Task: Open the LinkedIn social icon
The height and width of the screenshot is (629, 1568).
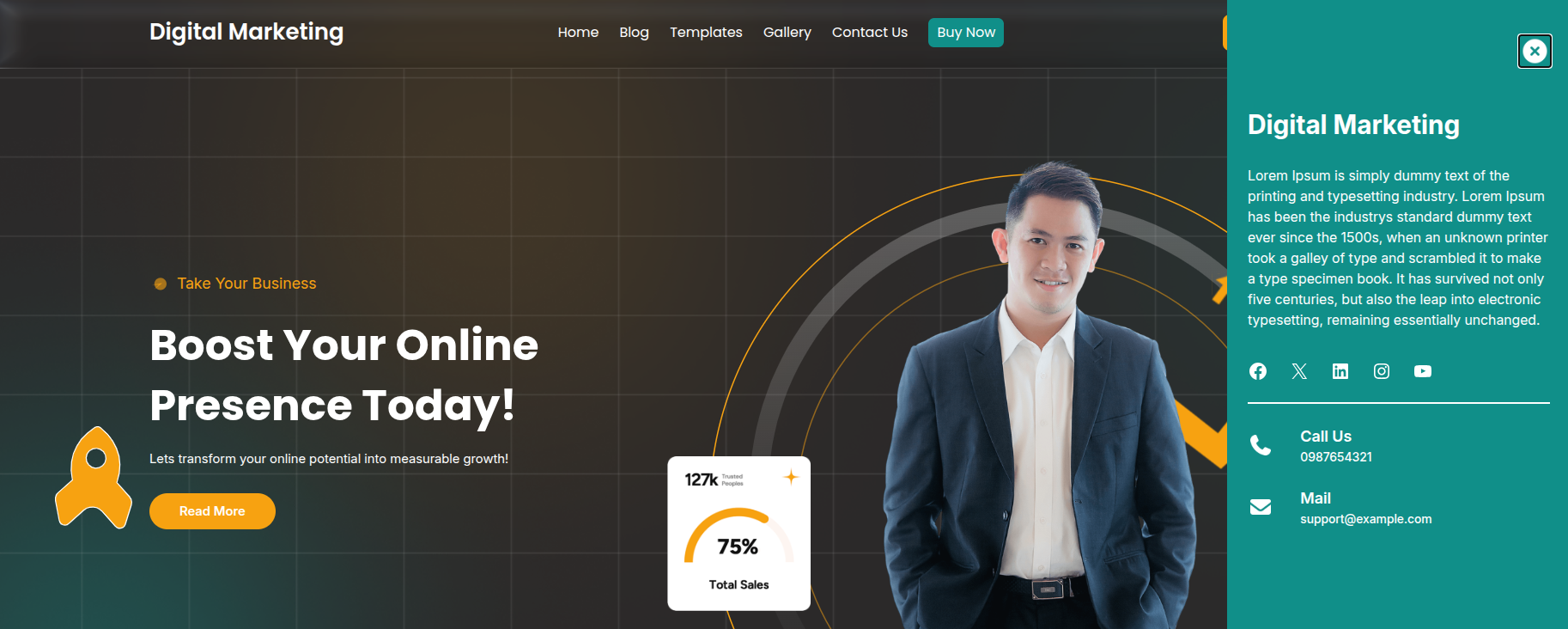Action: pos(1340,371)
